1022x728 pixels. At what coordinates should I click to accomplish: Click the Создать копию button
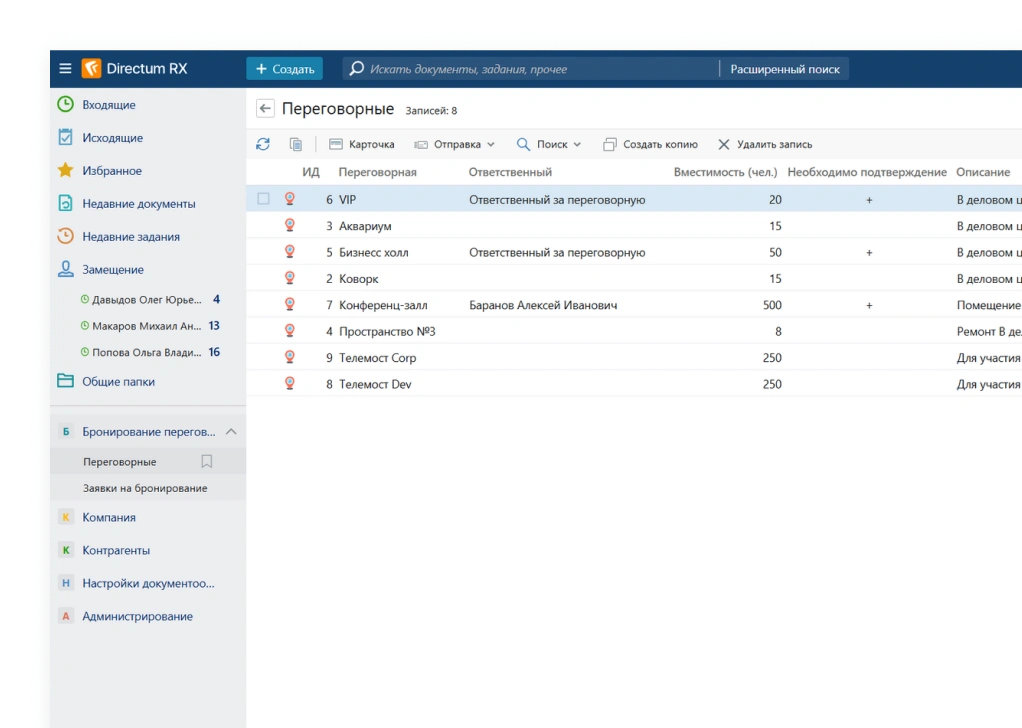click(x=650, y=144)
